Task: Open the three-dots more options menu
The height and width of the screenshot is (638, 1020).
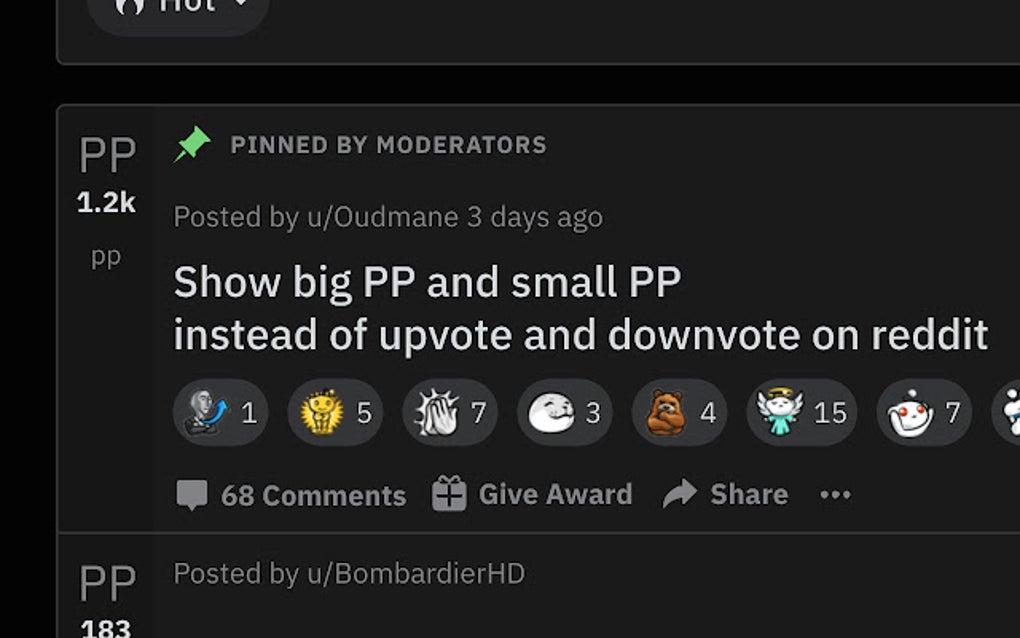Action: click(x=835, y=495)
